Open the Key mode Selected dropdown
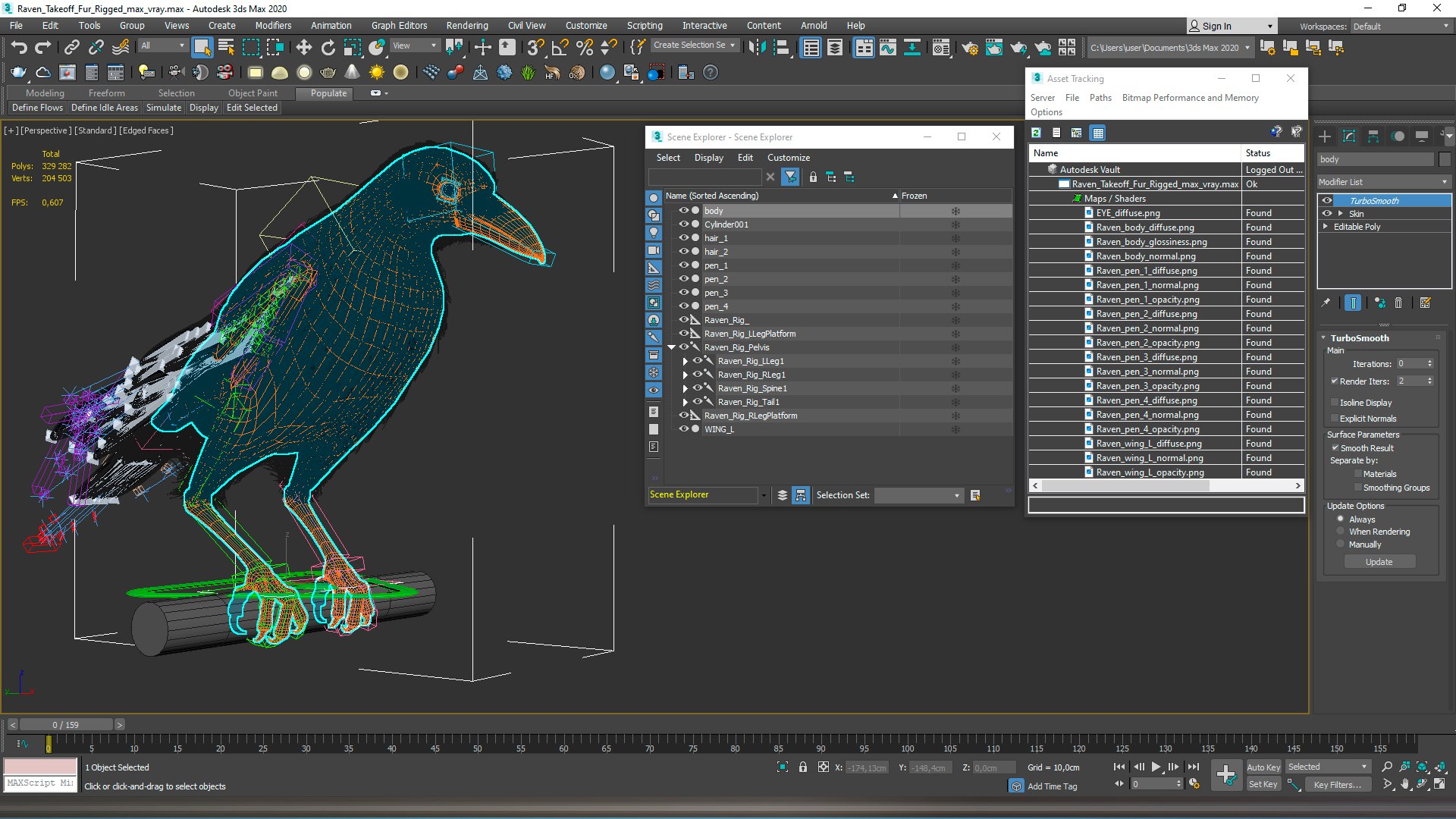This screenshot has height=819, width=1456. point(1328,767)
